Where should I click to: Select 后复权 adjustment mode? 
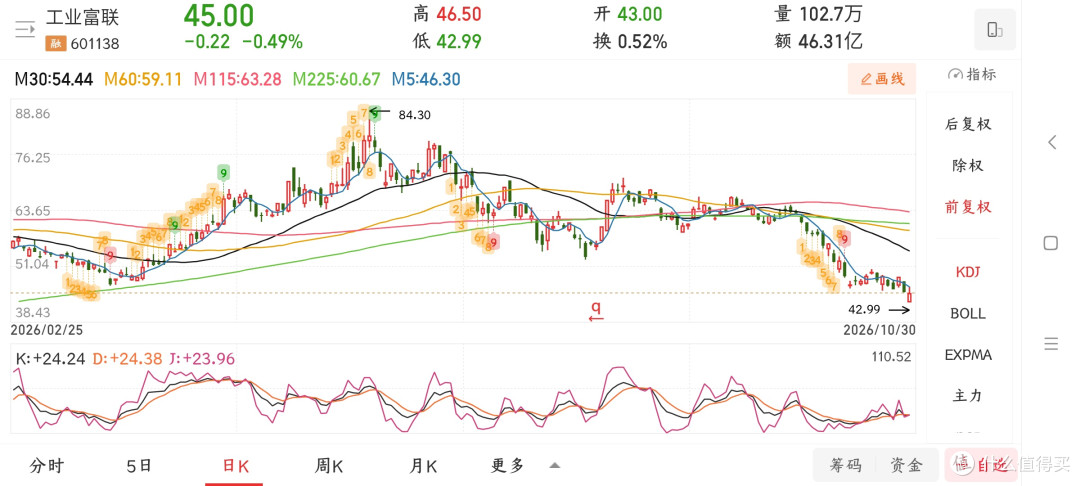pos(968,124)
